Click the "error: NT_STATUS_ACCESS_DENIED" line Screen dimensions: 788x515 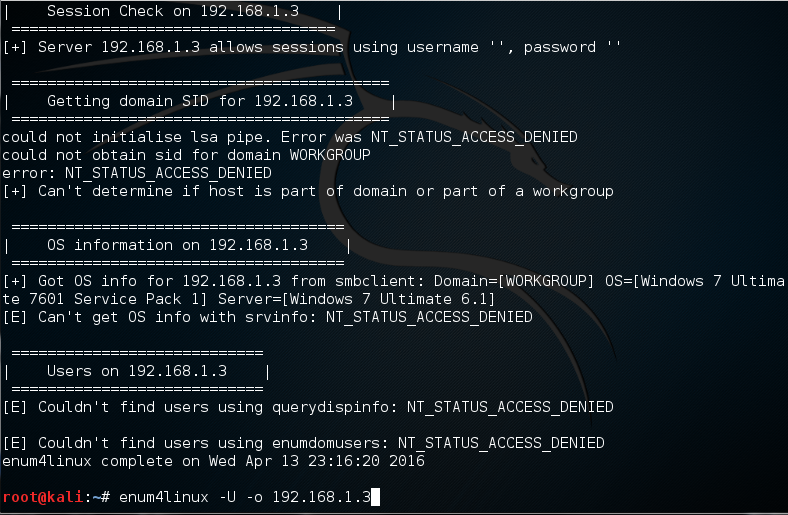coord(134,173)
